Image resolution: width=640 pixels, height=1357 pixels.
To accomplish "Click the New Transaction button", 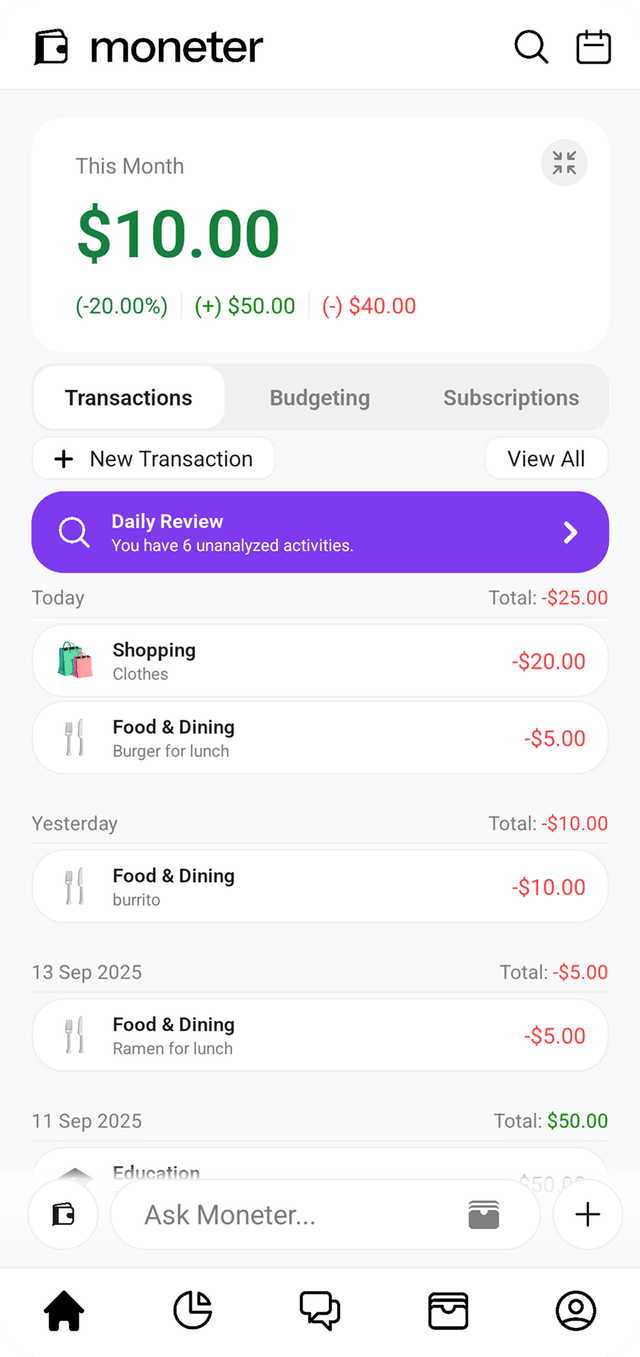I will [154, 459].
